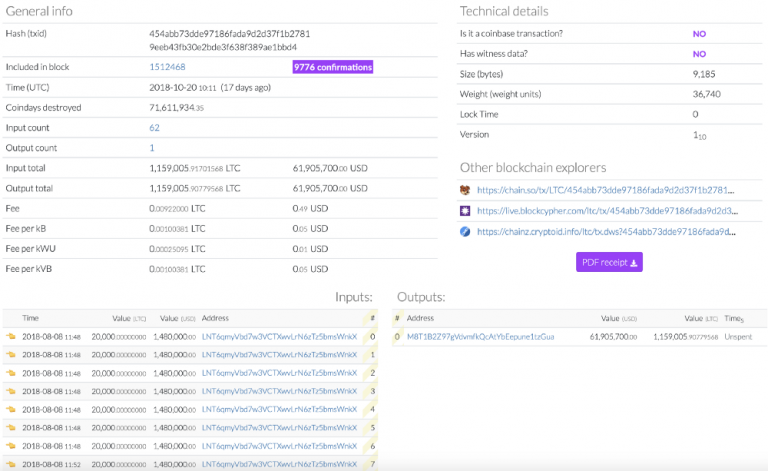Open block 1512468 link
This screenshot has height=471, width=768.
pos(167,67)
